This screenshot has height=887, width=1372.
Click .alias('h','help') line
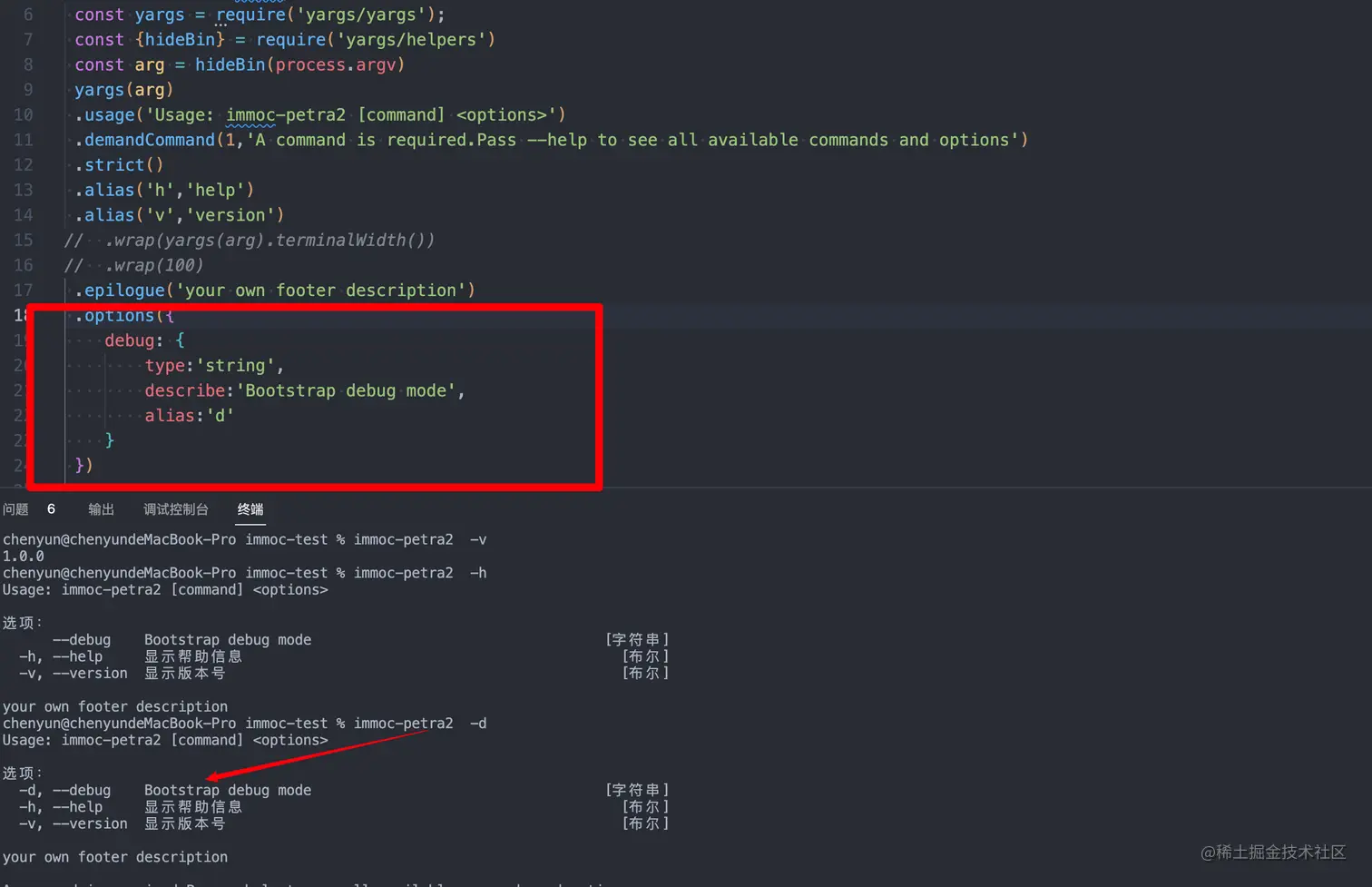click(x=164, y=190)
